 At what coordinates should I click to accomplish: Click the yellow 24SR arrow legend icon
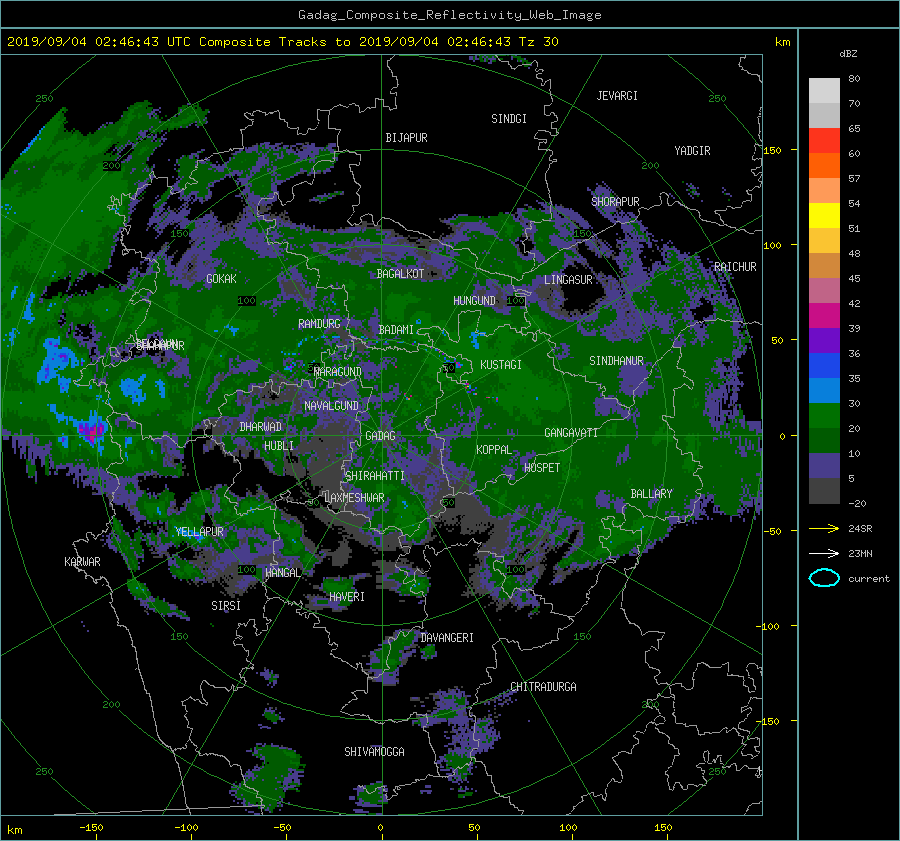[824, 528]
